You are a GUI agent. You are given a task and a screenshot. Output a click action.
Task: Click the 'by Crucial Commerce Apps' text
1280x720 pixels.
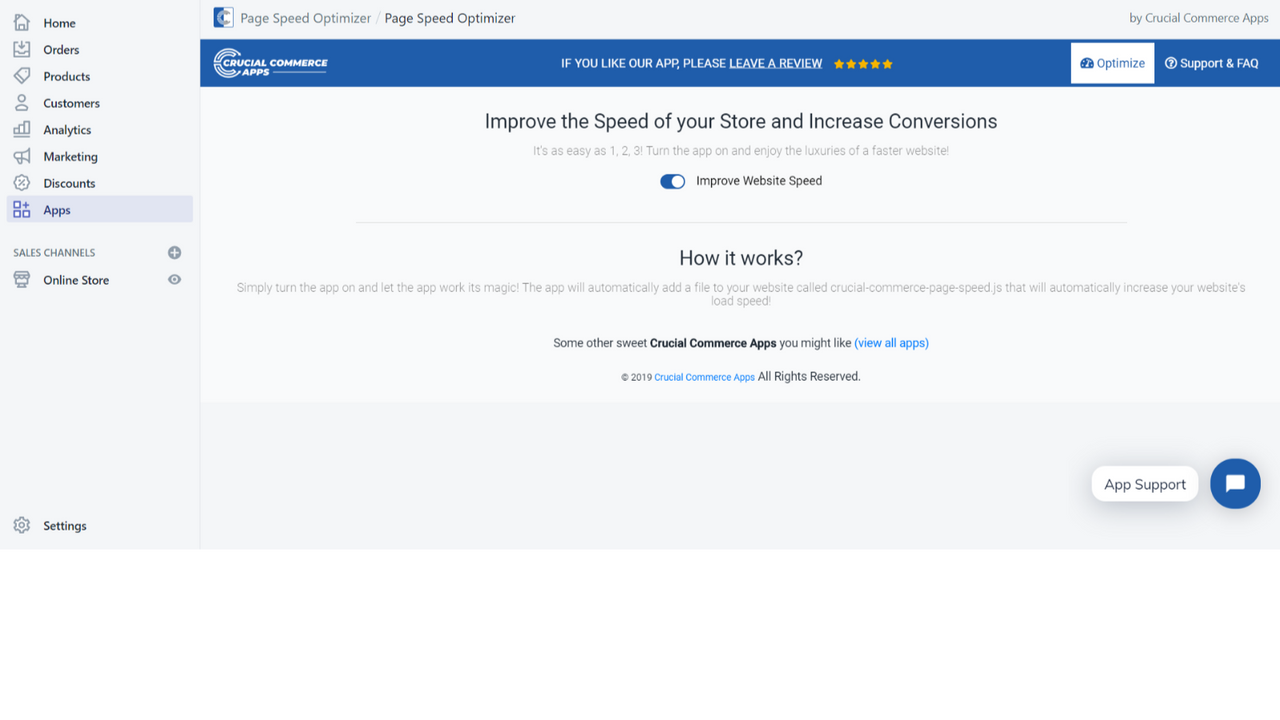[1198, 18]
